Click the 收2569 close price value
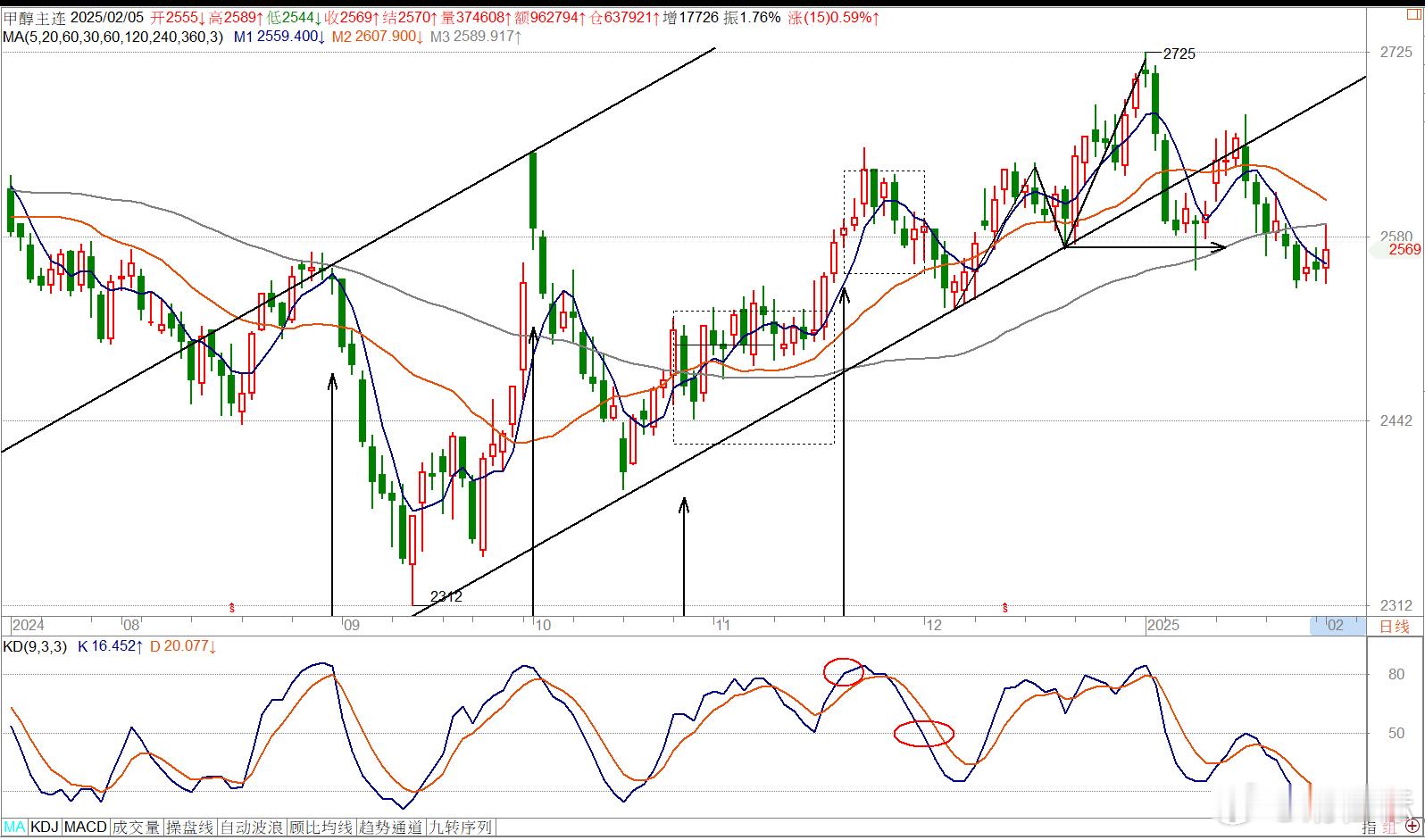 pyautogui.click(x=353, y=17)
